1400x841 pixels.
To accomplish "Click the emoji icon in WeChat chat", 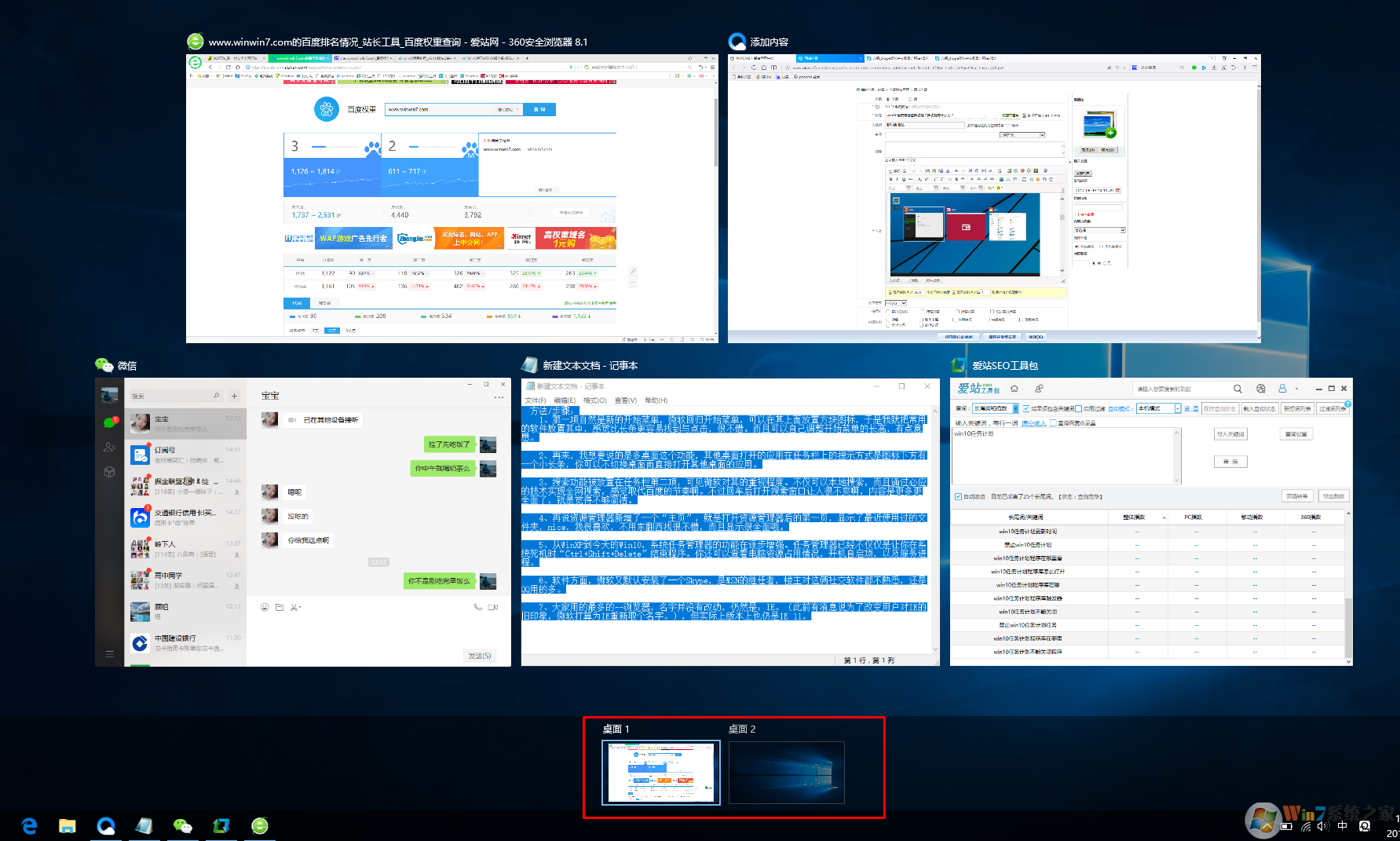I will [x=265, y=607].
